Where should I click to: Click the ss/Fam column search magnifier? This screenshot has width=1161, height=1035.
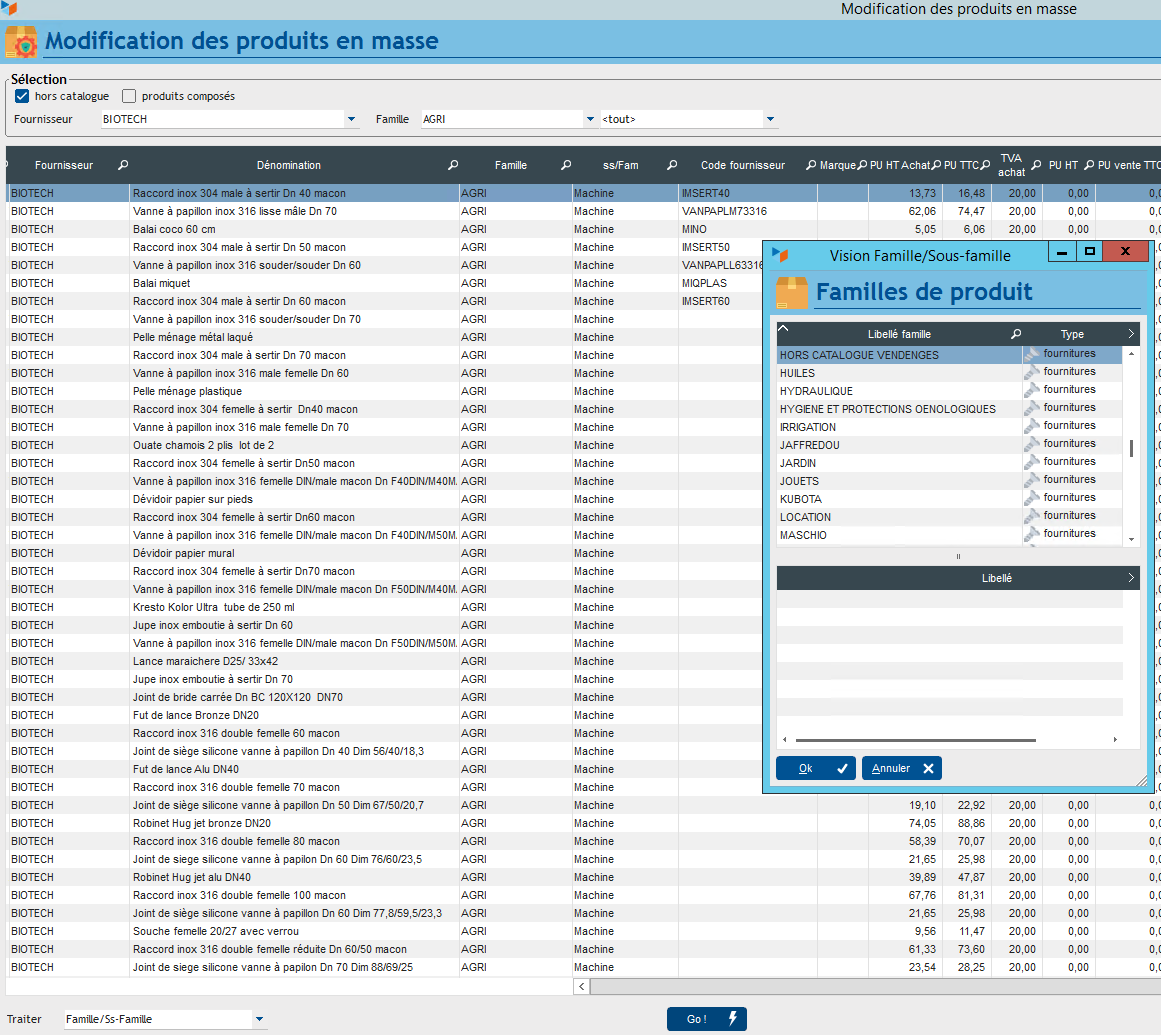tap(673, 165)
